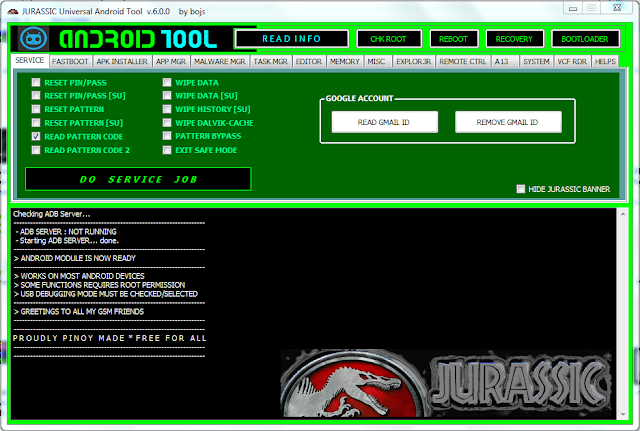Select PATTERN BYPASS checkbox
The height and width of the screenshot is (431, 640).
pos(167,136)
